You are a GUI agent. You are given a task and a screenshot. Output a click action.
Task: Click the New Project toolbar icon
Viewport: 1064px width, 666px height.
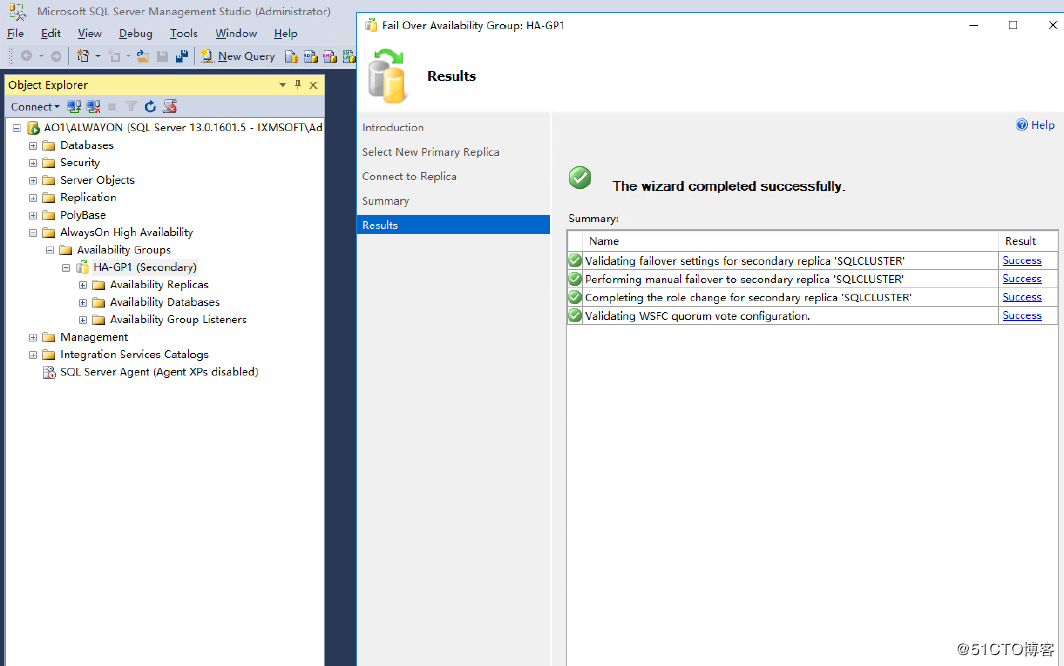(x=83, y=56)
